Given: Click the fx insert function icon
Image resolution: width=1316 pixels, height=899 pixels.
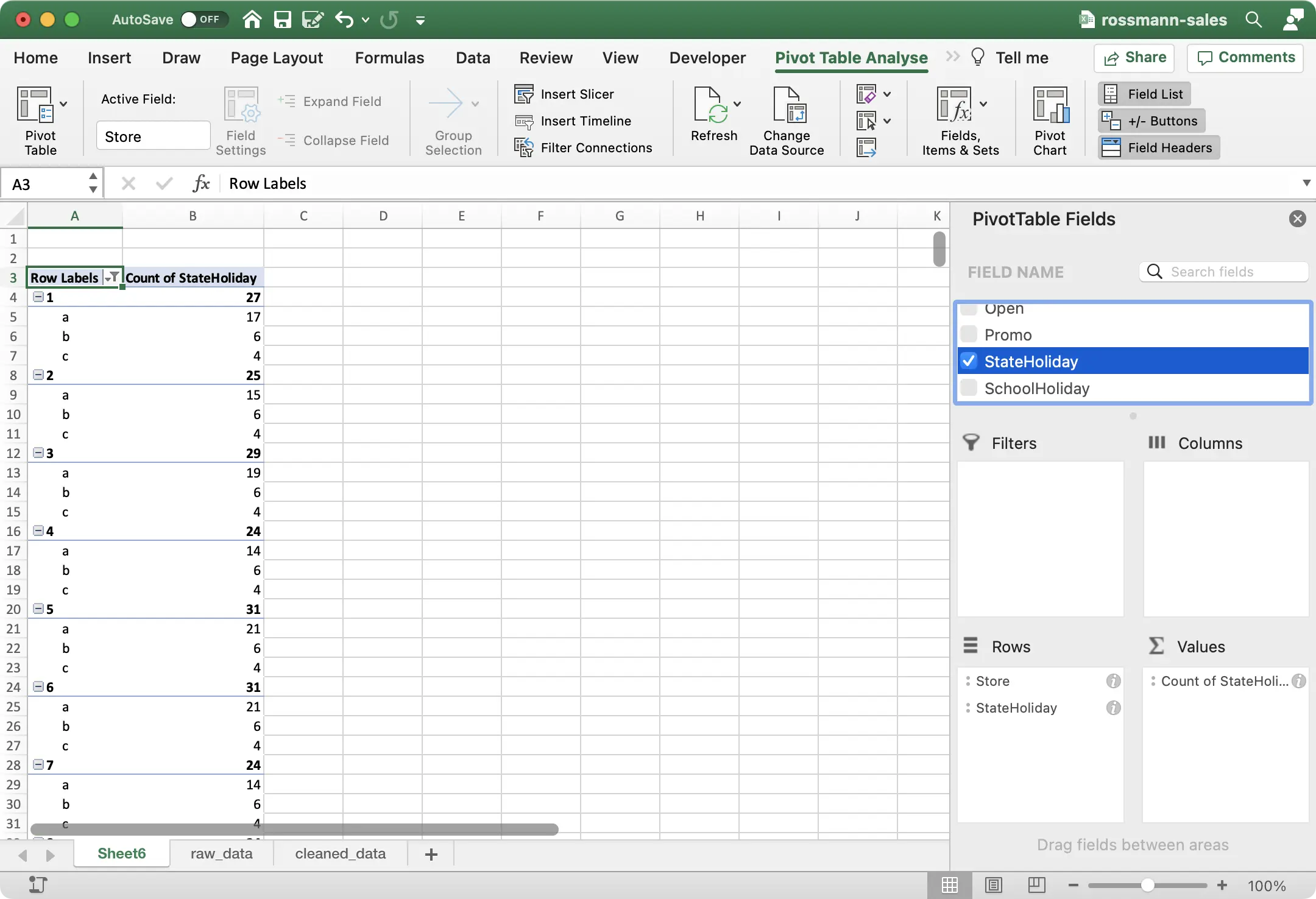Looking at the screenshot, I should coord(201,183).
